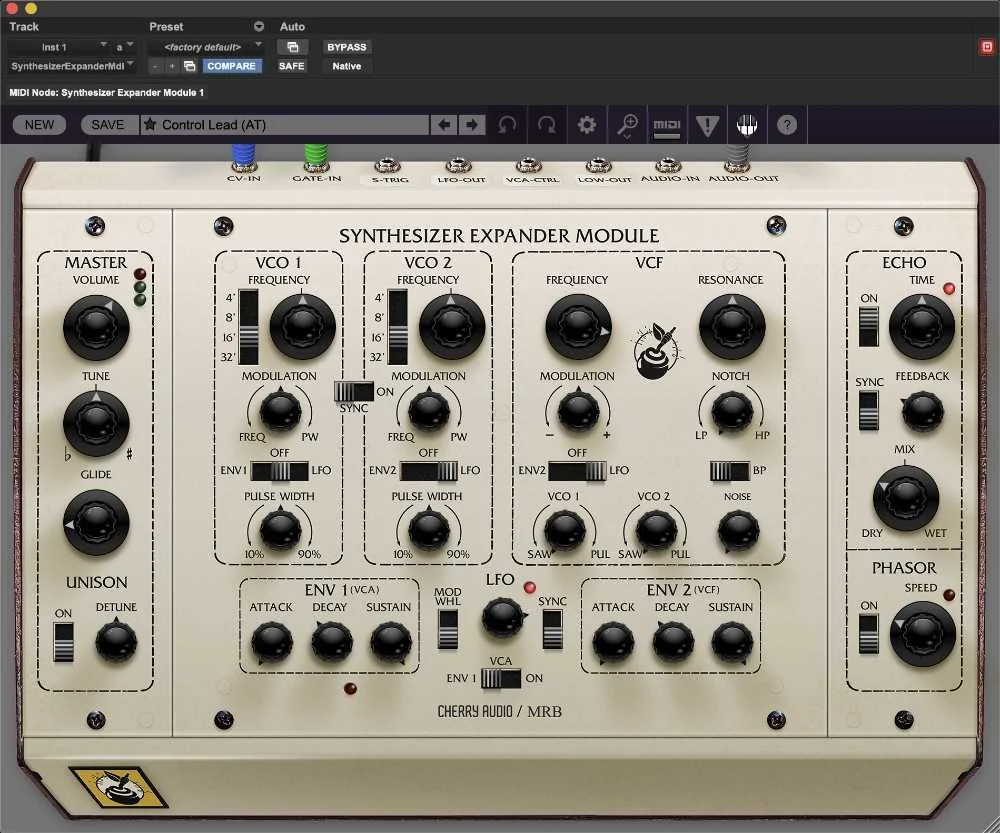Open settings gear icon
The height and width of the screenshot is (833, 1000).
[x=587, y=124]
